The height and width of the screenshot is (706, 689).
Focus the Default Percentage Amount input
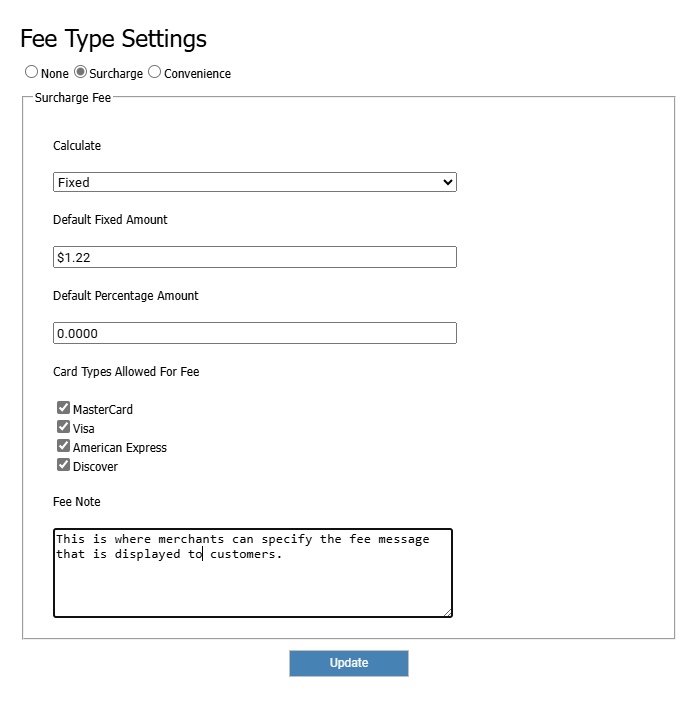coord(254,333)
